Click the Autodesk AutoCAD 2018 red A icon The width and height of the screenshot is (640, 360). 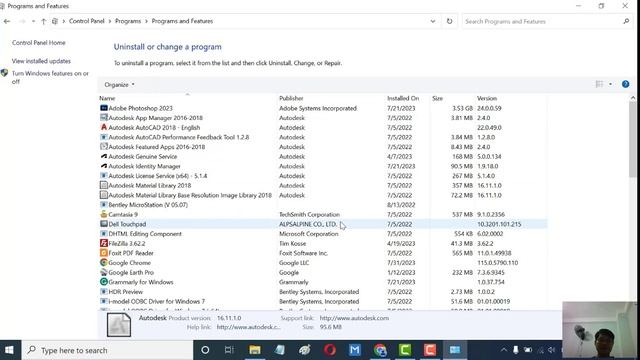[104, 127]
